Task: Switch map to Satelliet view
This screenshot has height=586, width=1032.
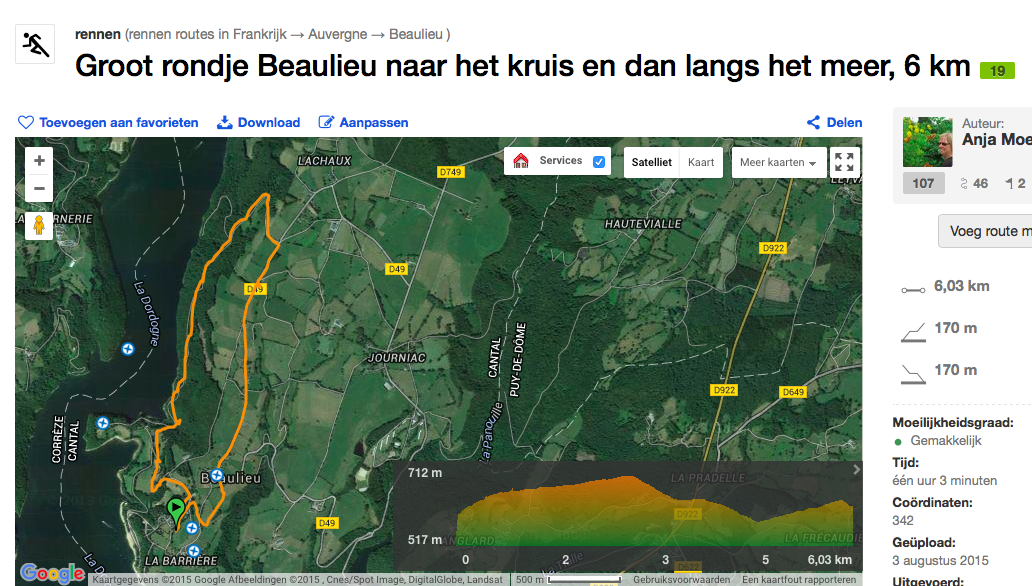Action: point(651,162)
